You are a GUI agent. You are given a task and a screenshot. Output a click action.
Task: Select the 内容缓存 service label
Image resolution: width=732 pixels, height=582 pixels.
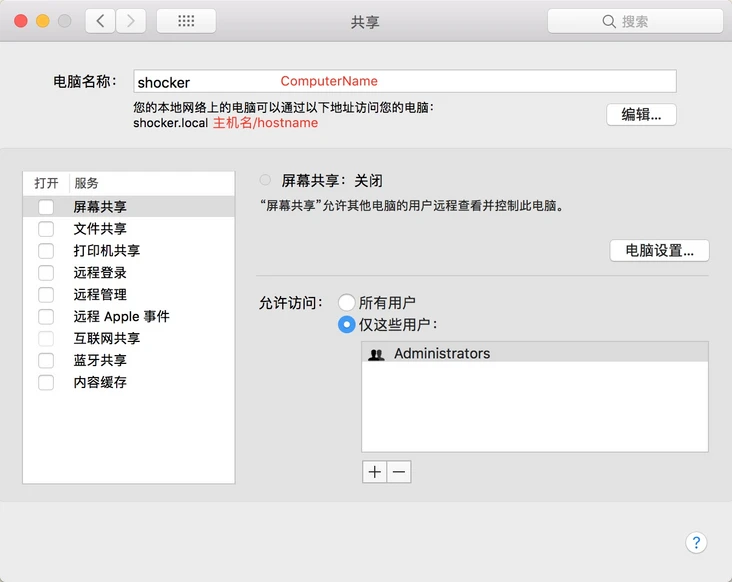coord(100,382)
